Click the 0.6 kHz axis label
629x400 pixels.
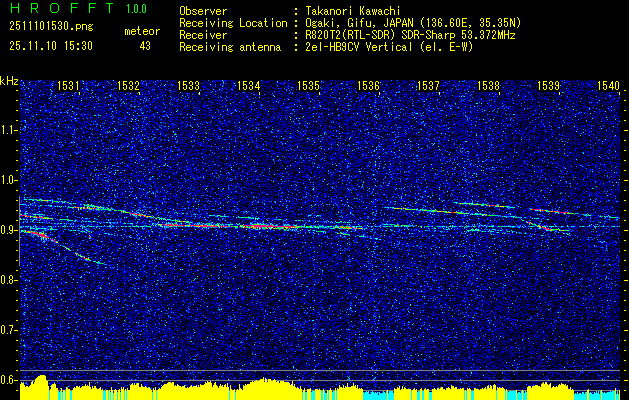pos(8,380)
